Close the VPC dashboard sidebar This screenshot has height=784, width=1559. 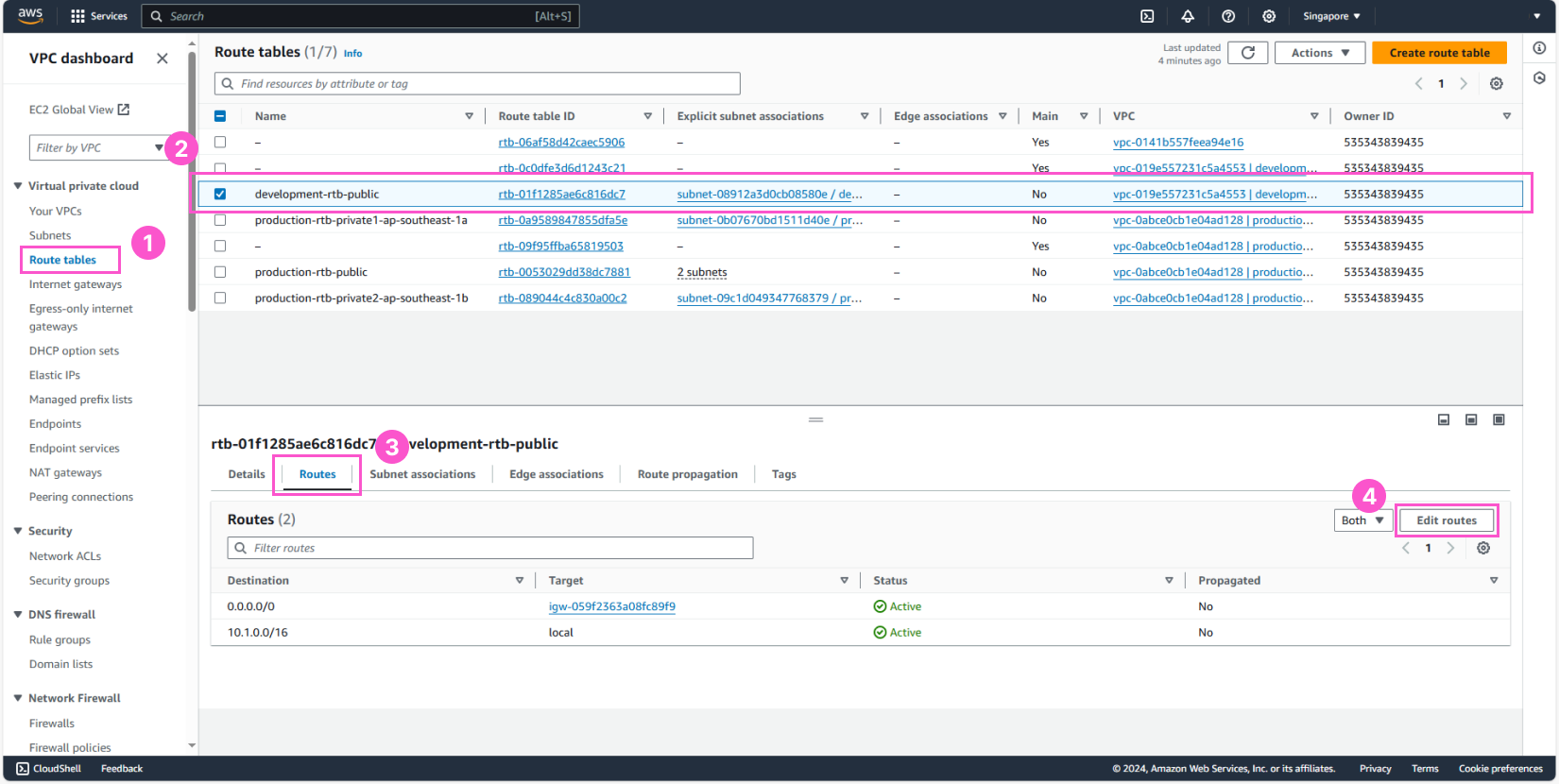163,59
